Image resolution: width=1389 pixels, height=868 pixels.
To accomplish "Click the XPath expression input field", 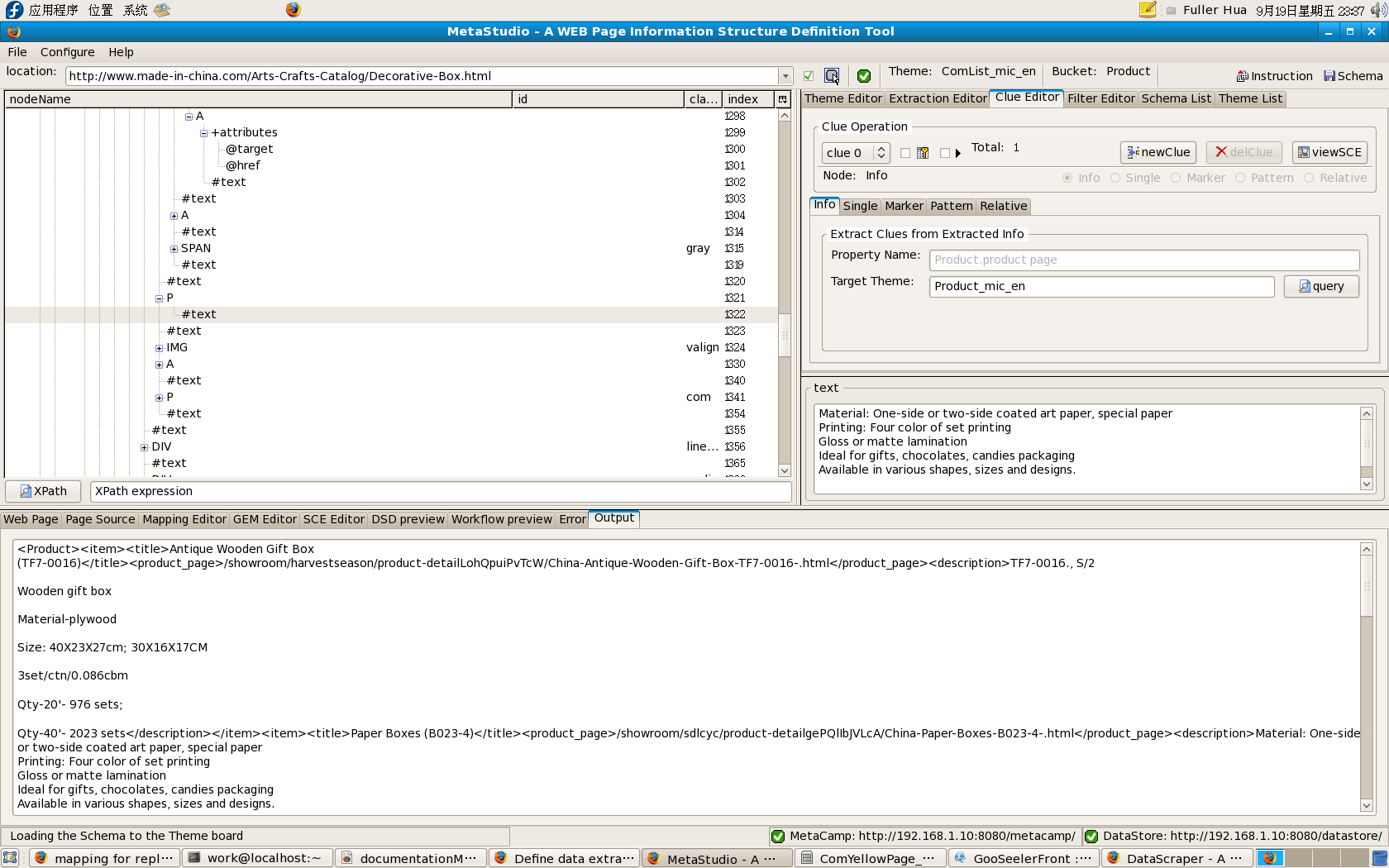I will tap(441, 491).
